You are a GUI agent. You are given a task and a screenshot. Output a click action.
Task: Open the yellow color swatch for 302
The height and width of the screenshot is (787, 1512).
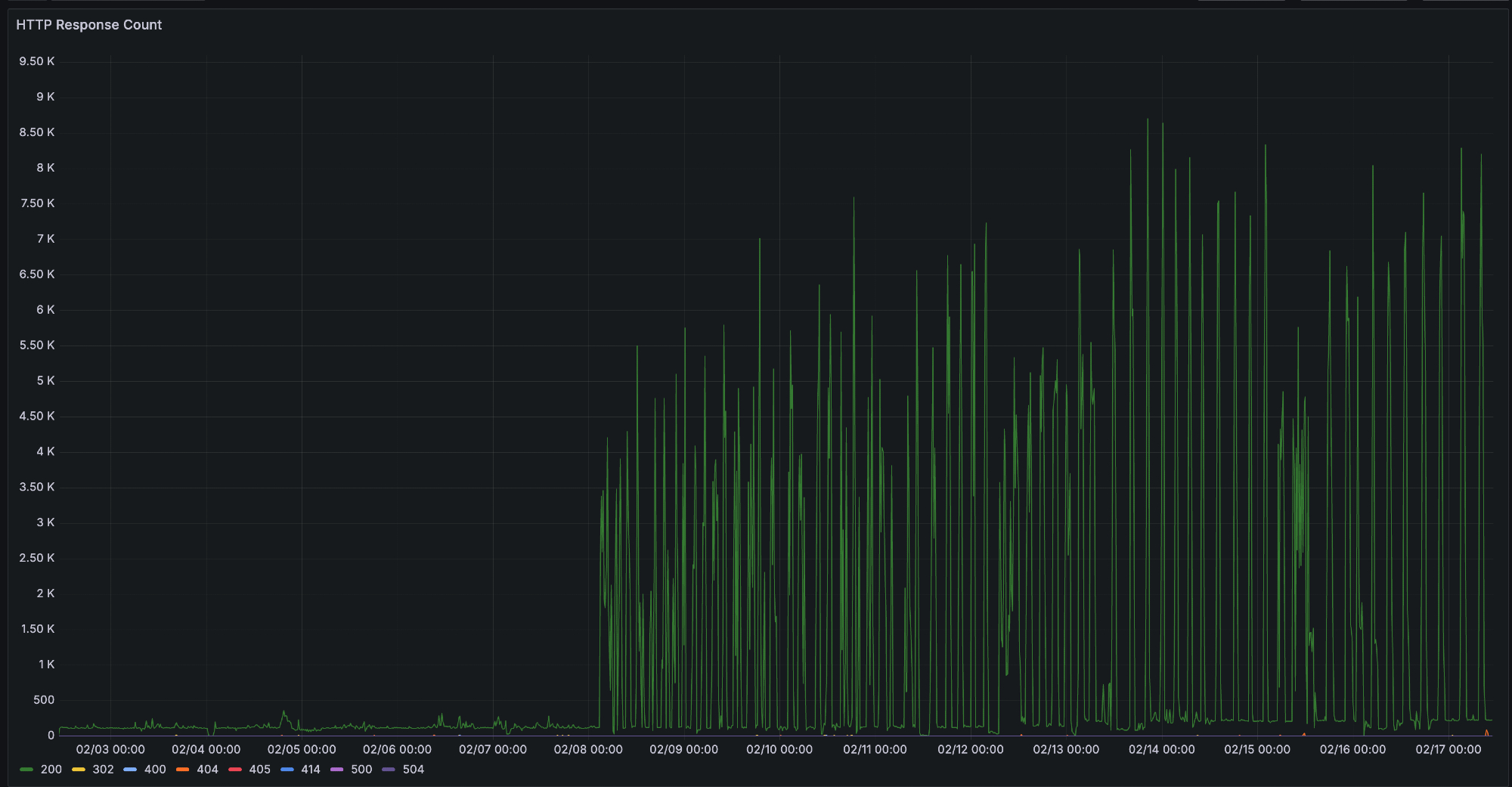coord(79,770)
